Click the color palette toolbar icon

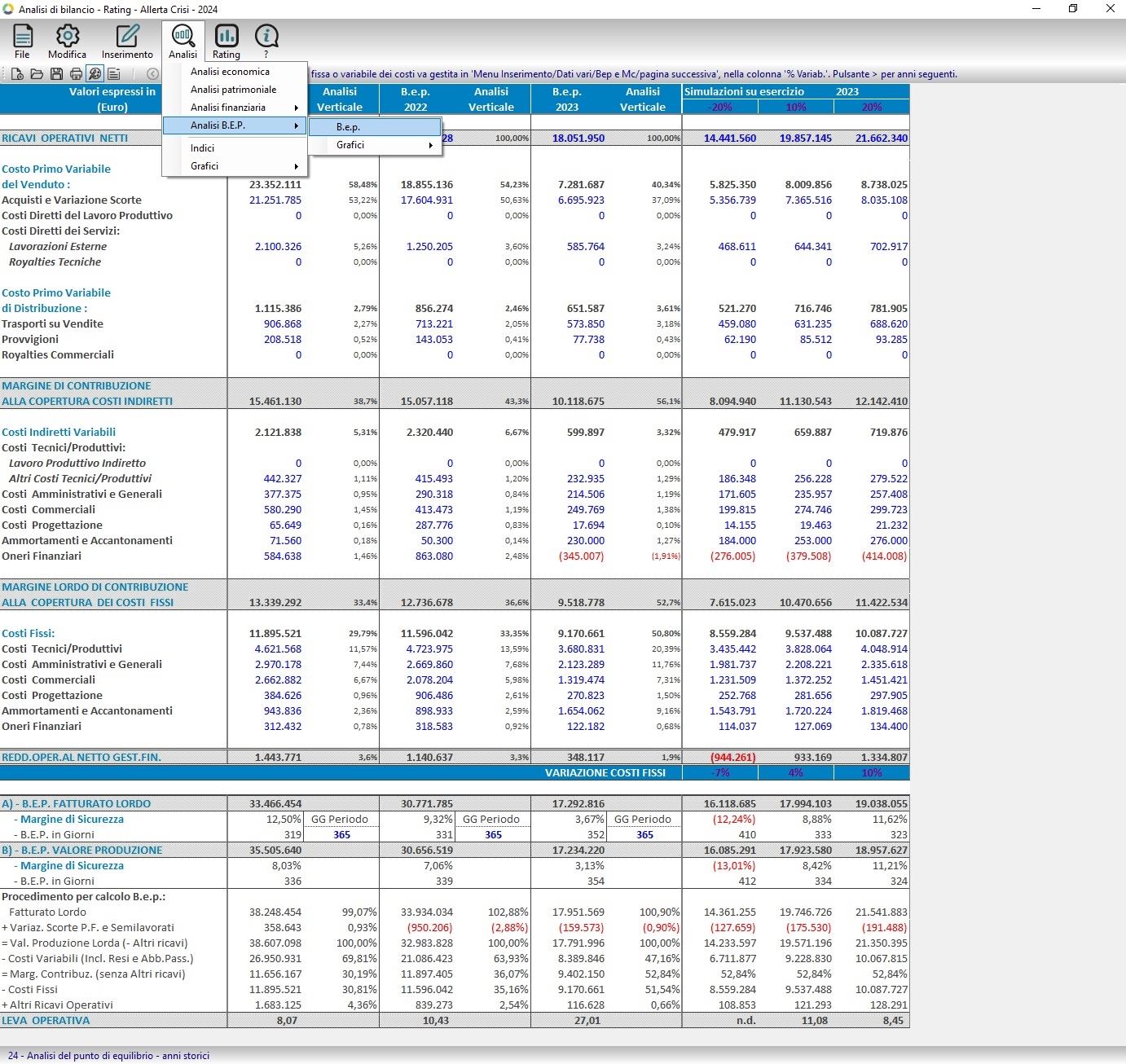pos(95,74)
